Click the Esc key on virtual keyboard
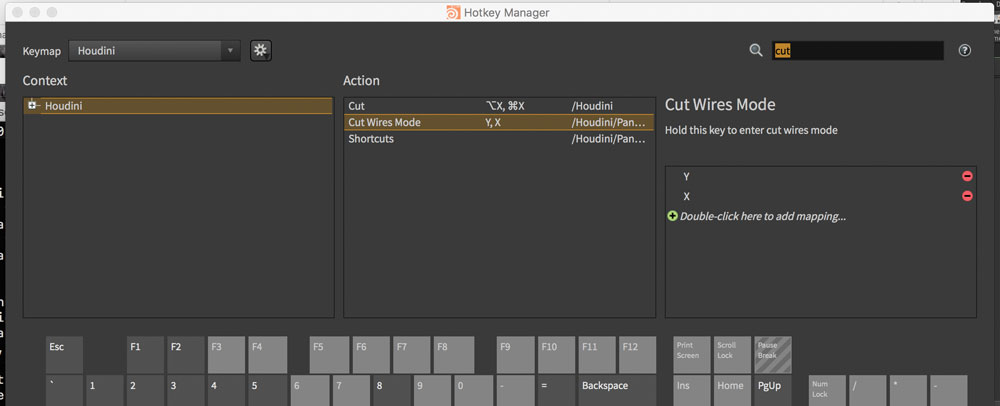 pos(64,355)
